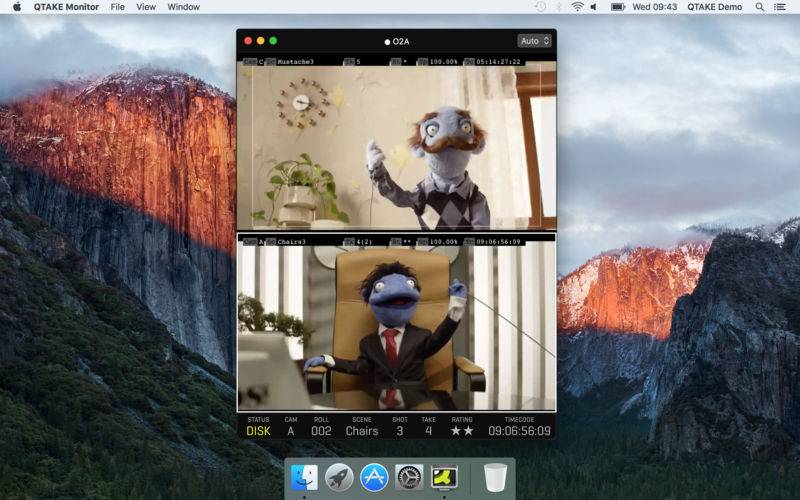Open Spotlight search

point(760,7)
